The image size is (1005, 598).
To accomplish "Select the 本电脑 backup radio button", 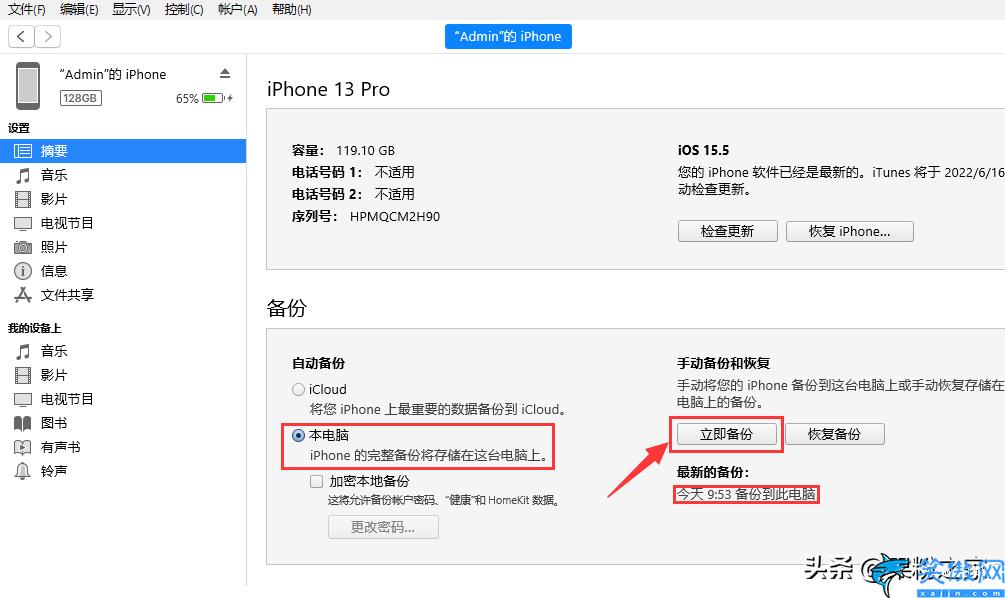I will point(298,435).
